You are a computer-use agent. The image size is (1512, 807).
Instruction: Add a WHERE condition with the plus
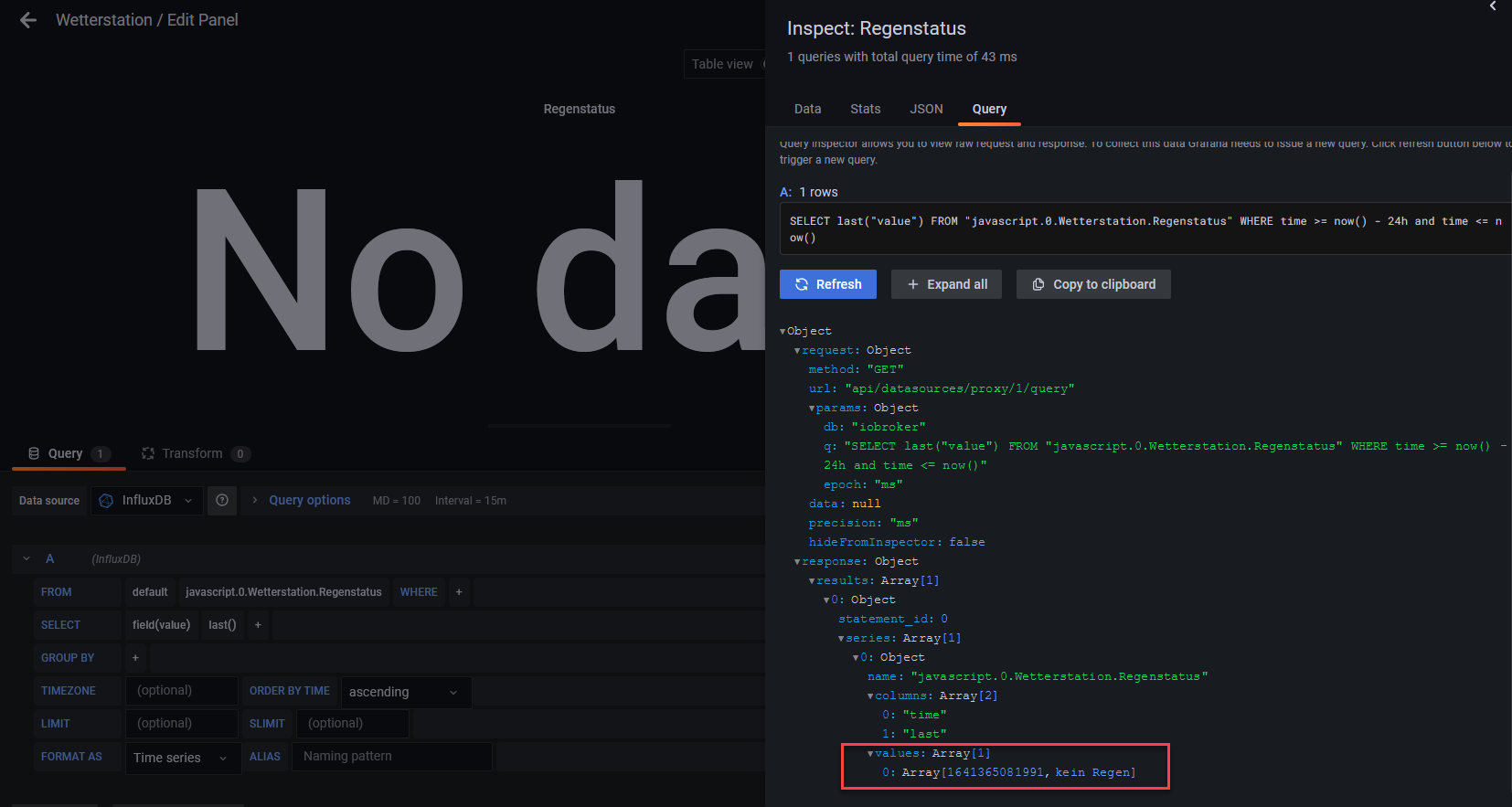coord(459,592)
